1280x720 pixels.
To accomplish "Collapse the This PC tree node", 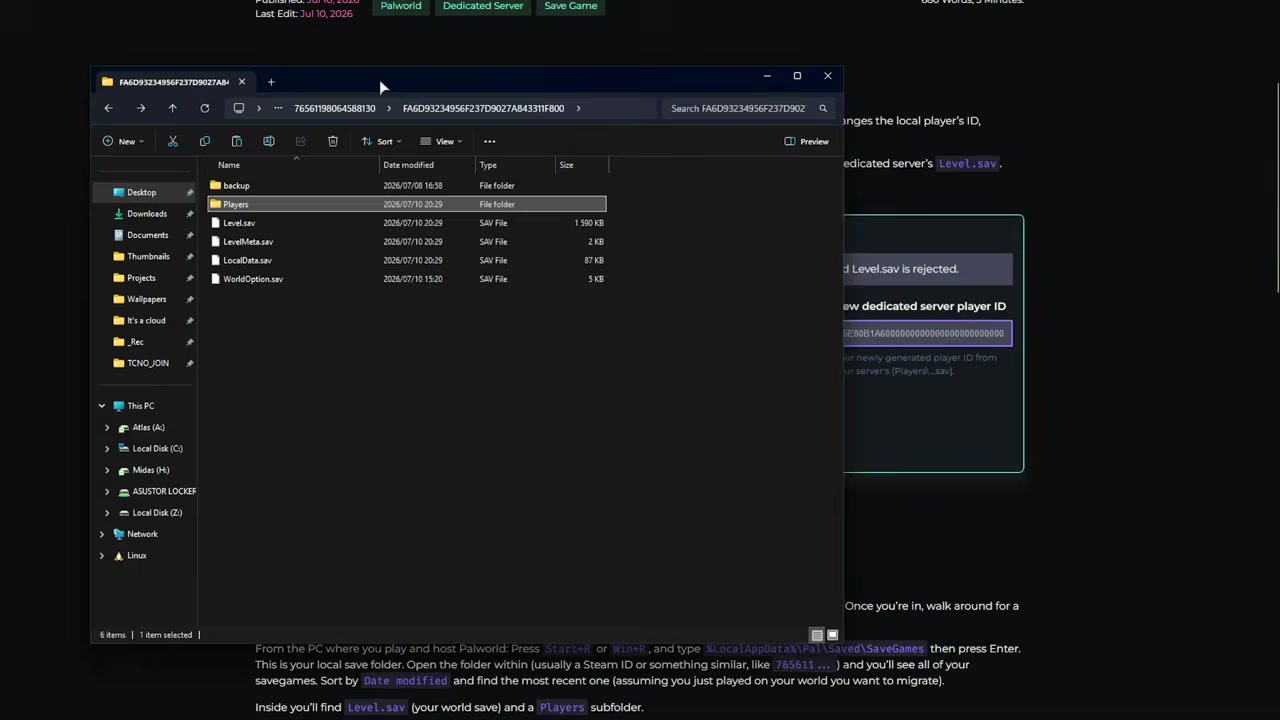I will coord(101,406).
